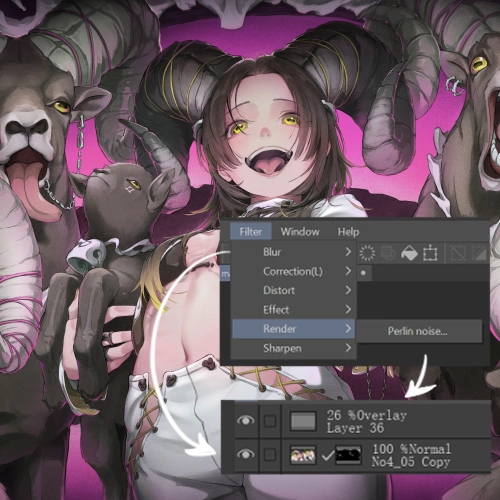Viewport: 500px width, 500px height.
Task: Expand the Sharpen submenu arrow
Action: [348, 348]
